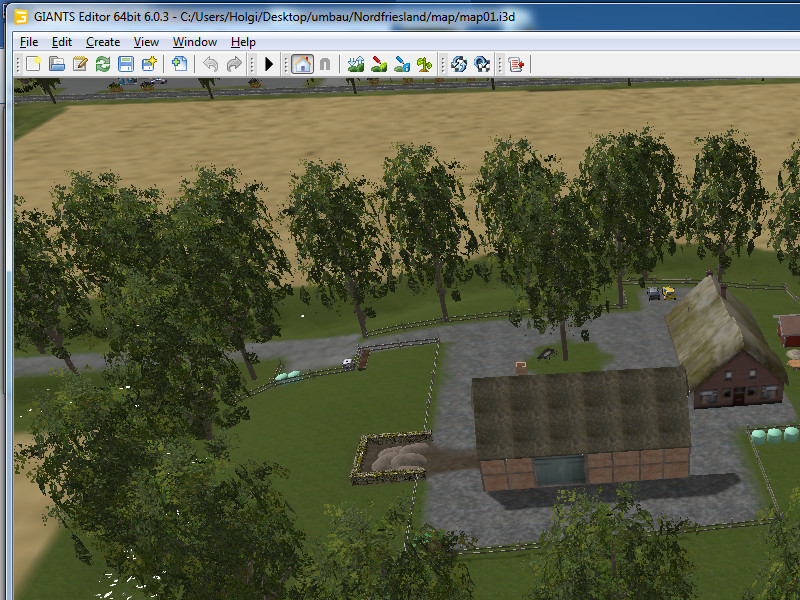Click the Redo arrow icon
The height and width of the screenshot is (600, 800).
[234, 64]
